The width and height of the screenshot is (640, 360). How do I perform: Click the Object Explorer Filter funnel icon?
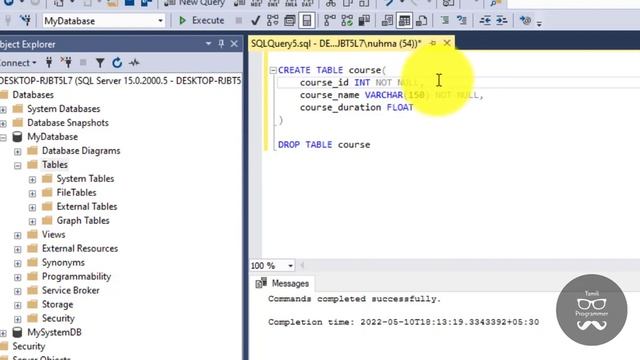tap(100, 62)
